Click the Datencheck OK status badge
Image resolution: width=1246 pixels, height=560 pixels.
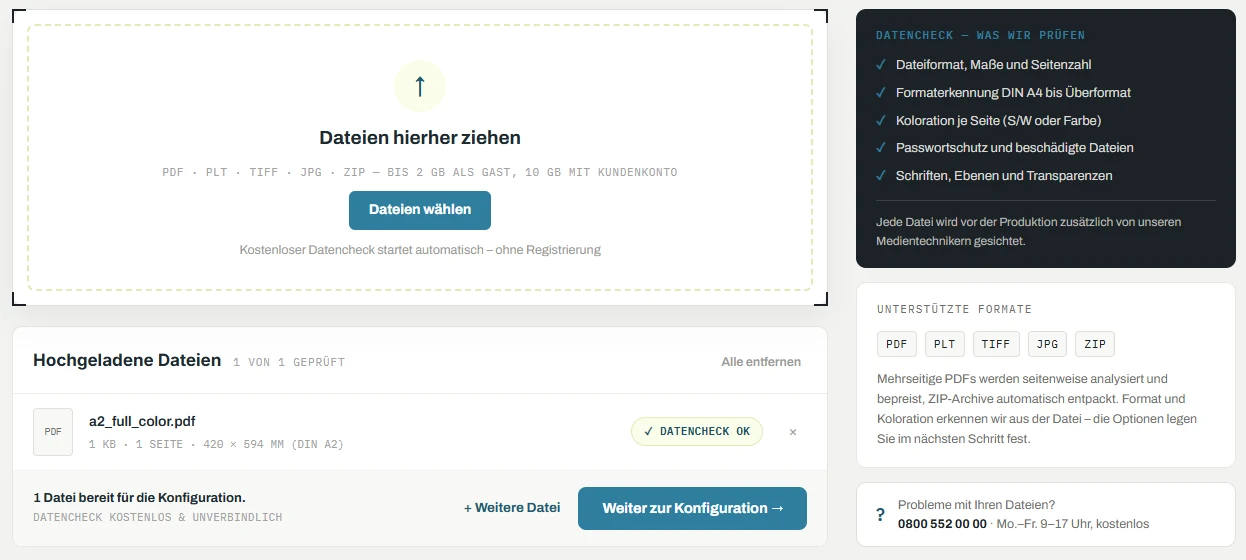[697, 432]
